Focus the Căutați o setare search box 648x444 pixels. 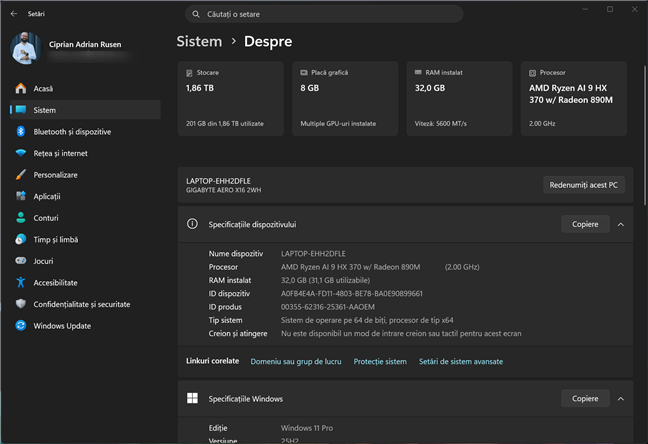324,14
